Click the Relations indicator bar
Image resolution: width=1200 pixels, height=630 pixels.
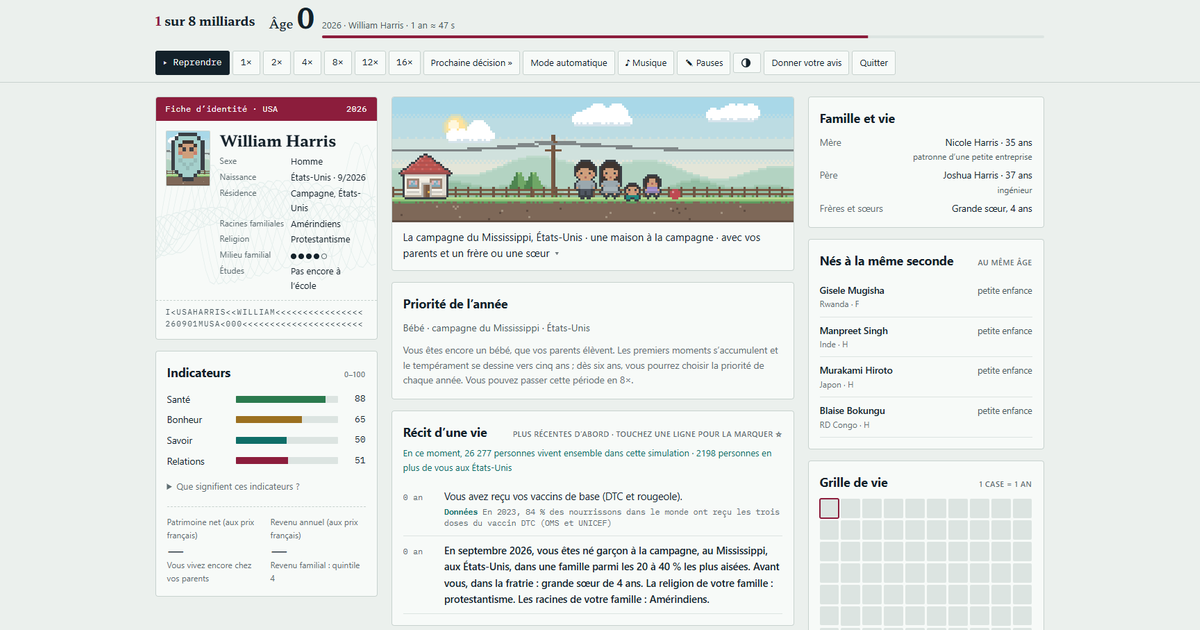coord(287,461)
